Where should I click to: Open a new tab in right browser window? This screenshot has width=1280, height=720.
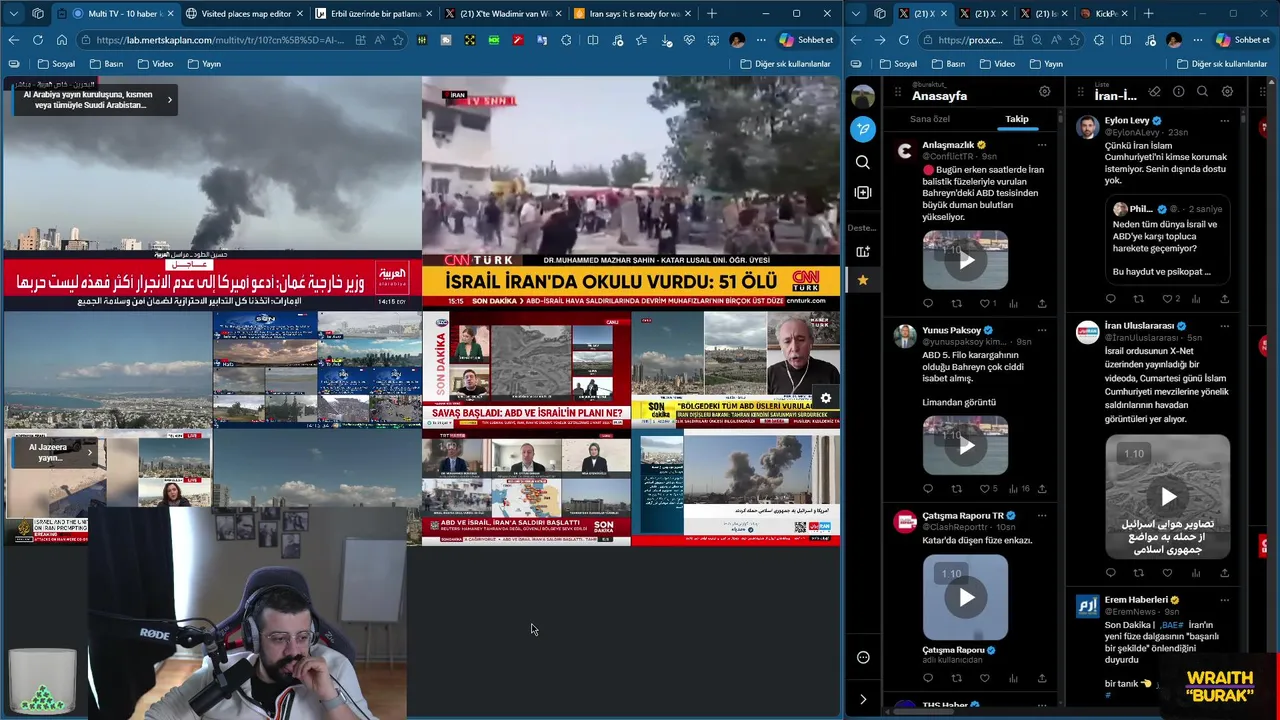1148,14
